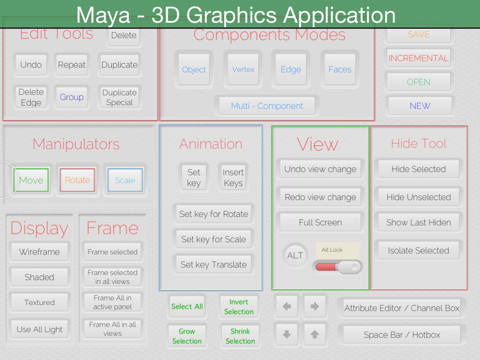Click Set key Translate

point(214,264)
